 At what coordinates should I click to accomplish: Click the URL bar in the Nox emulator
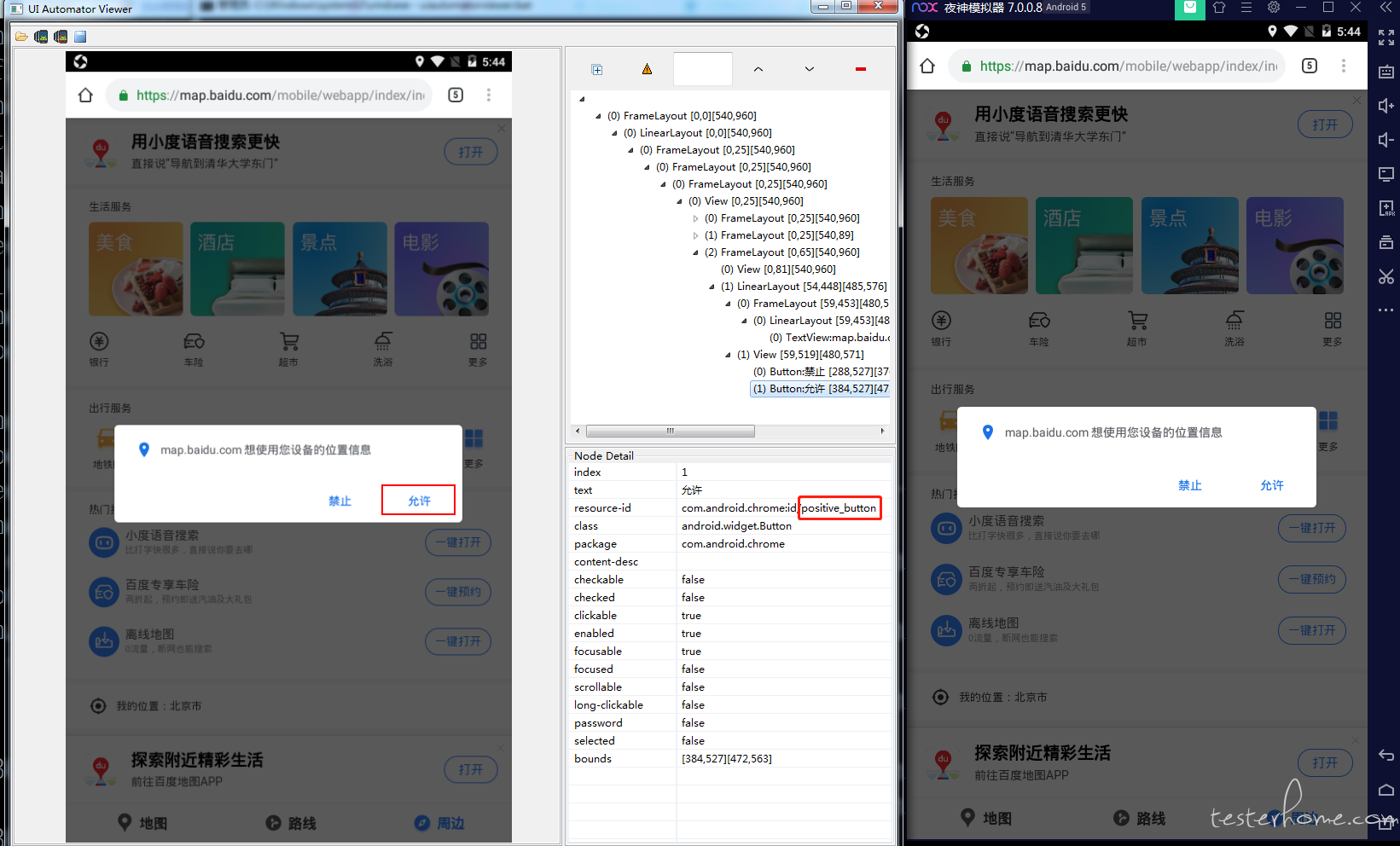point(1117,66)
